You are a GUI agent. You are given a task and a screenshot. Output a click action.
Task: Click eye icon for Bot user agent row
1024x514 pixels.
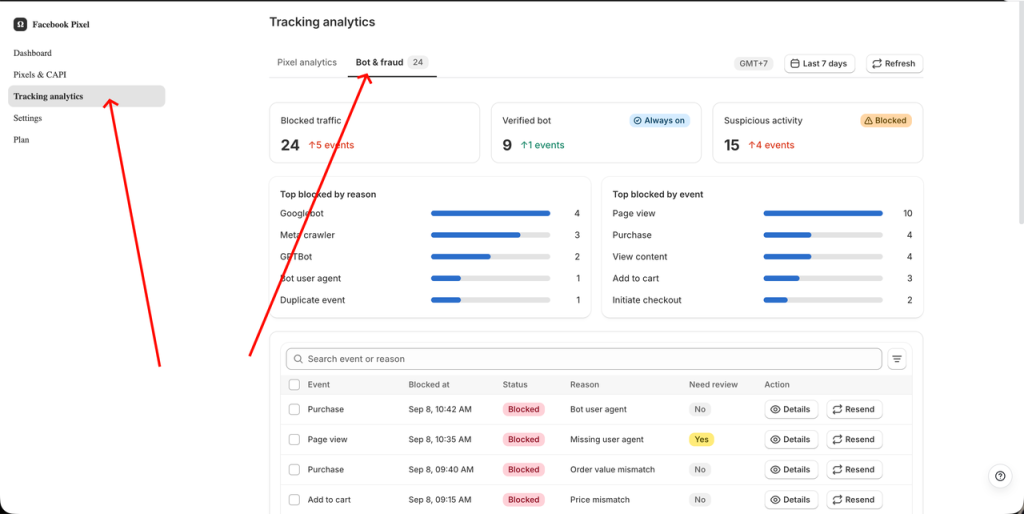[x=775, y=410]
